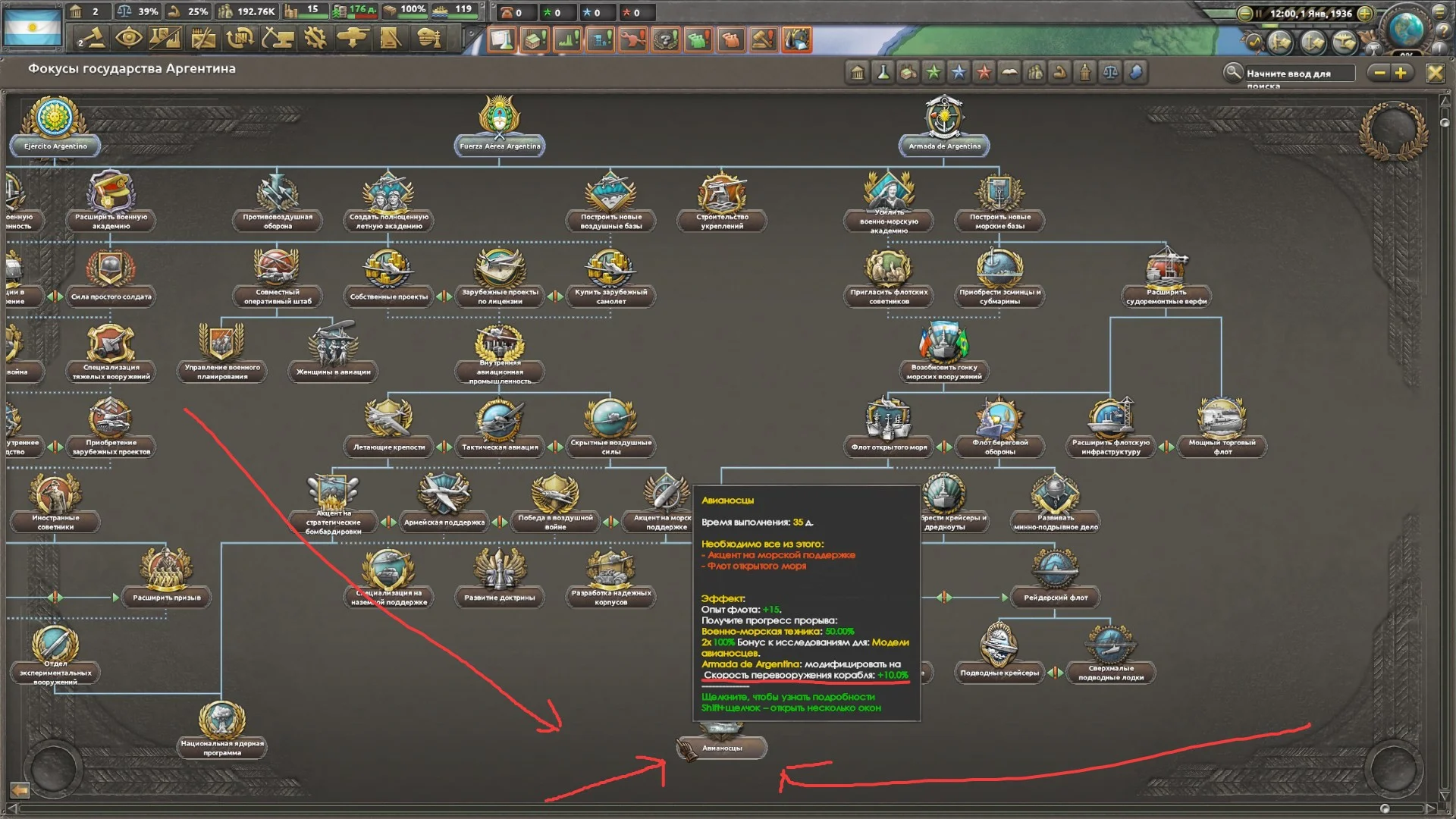1456x819 pixels.
Task: Click the Расширить призыв focus label
Action: point(167,598)
